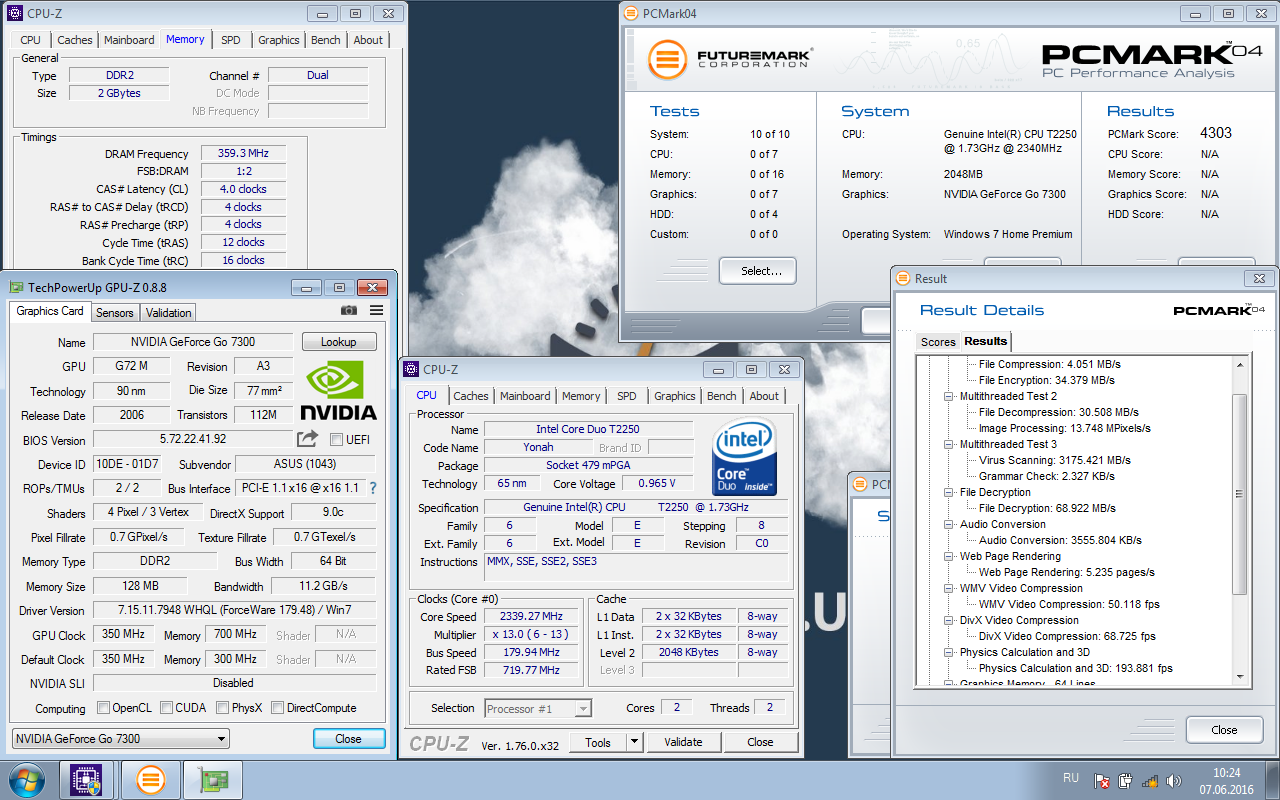
Task: Open Graphics tab in back CPU-Z window
Action: tap(279, 40)
